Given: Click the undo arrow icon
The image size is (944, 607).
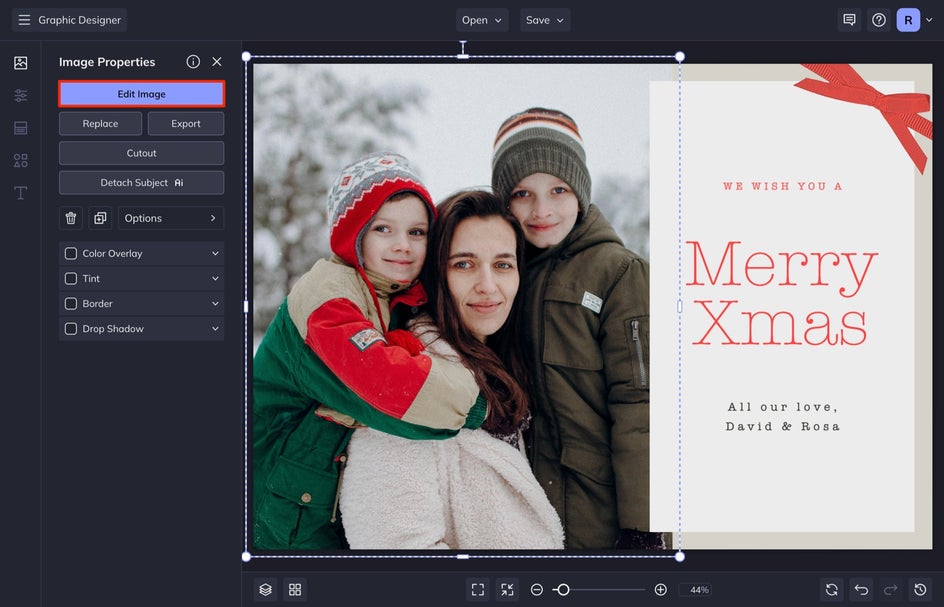Looking at the screenshot, I should pyautogui.click(x=861, y=590).
